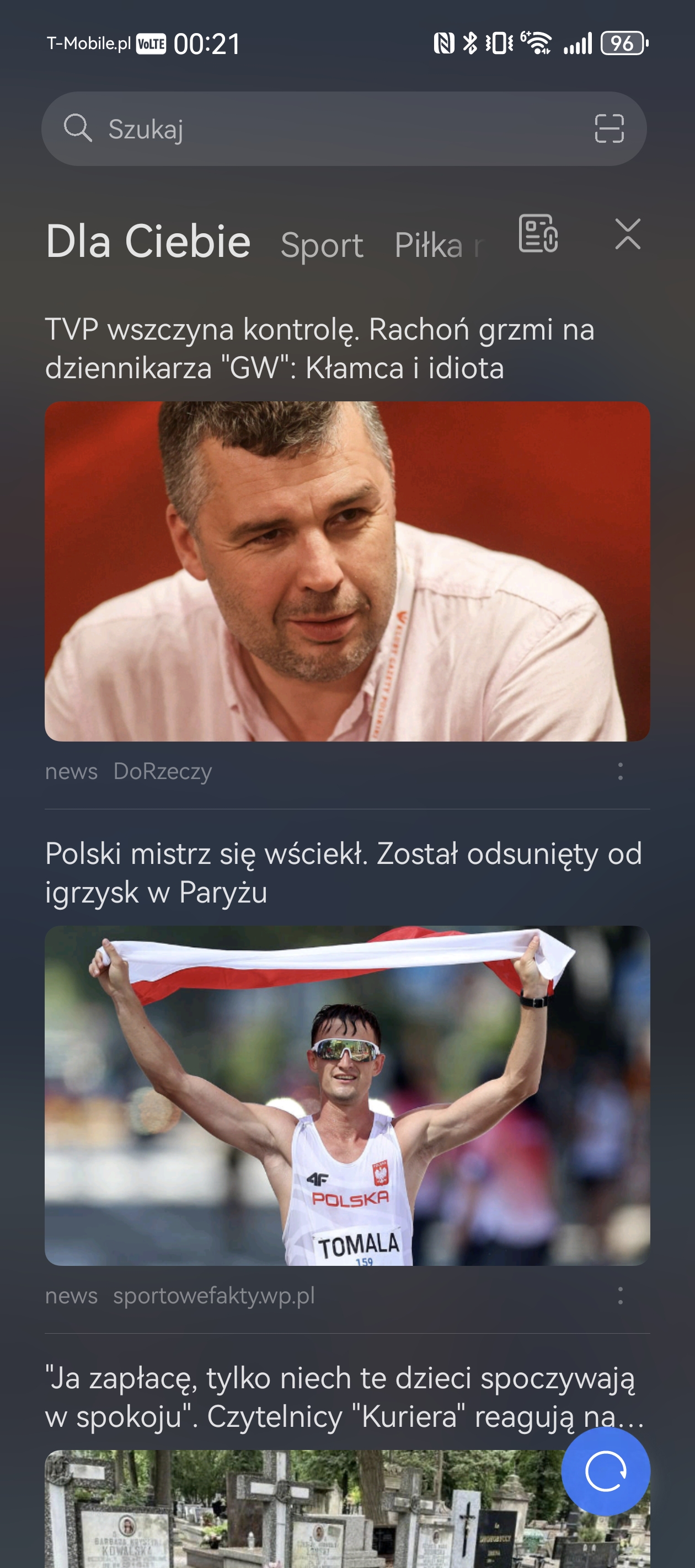Close the news feed with X
The height and width of the screenshot is (1568, 695).
click(x=627, y=234)
